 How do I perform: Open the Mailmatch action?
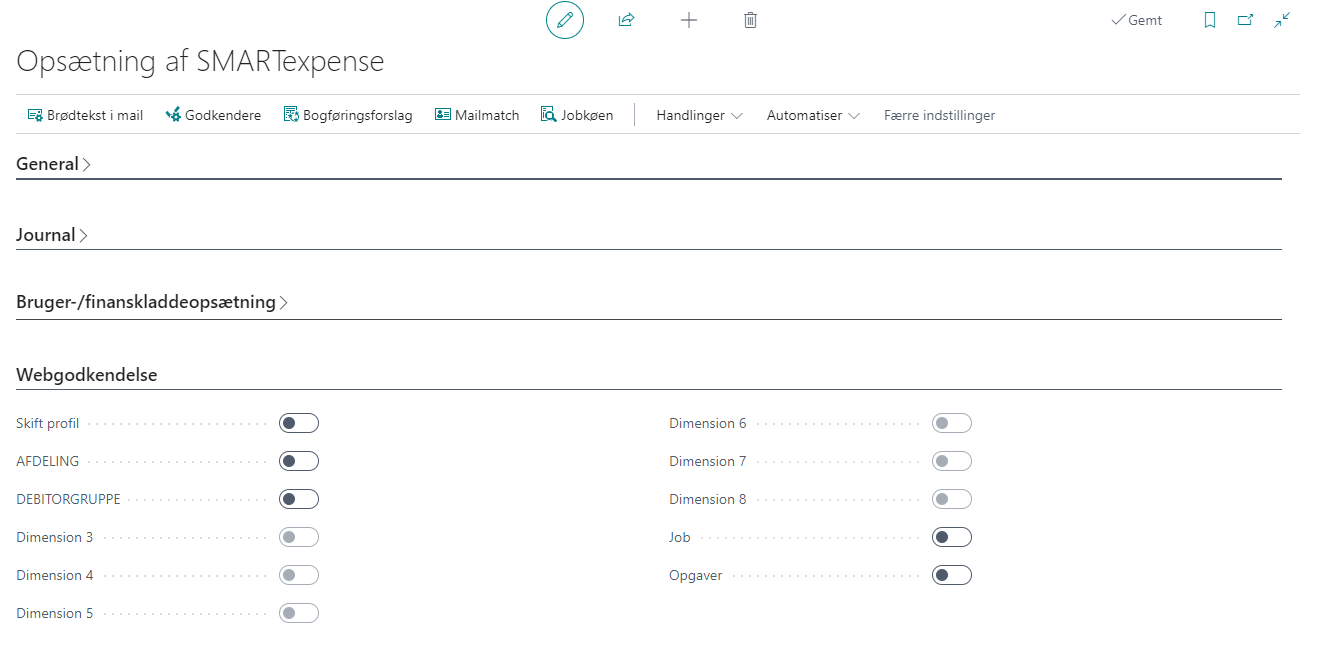tap(477, 115)
